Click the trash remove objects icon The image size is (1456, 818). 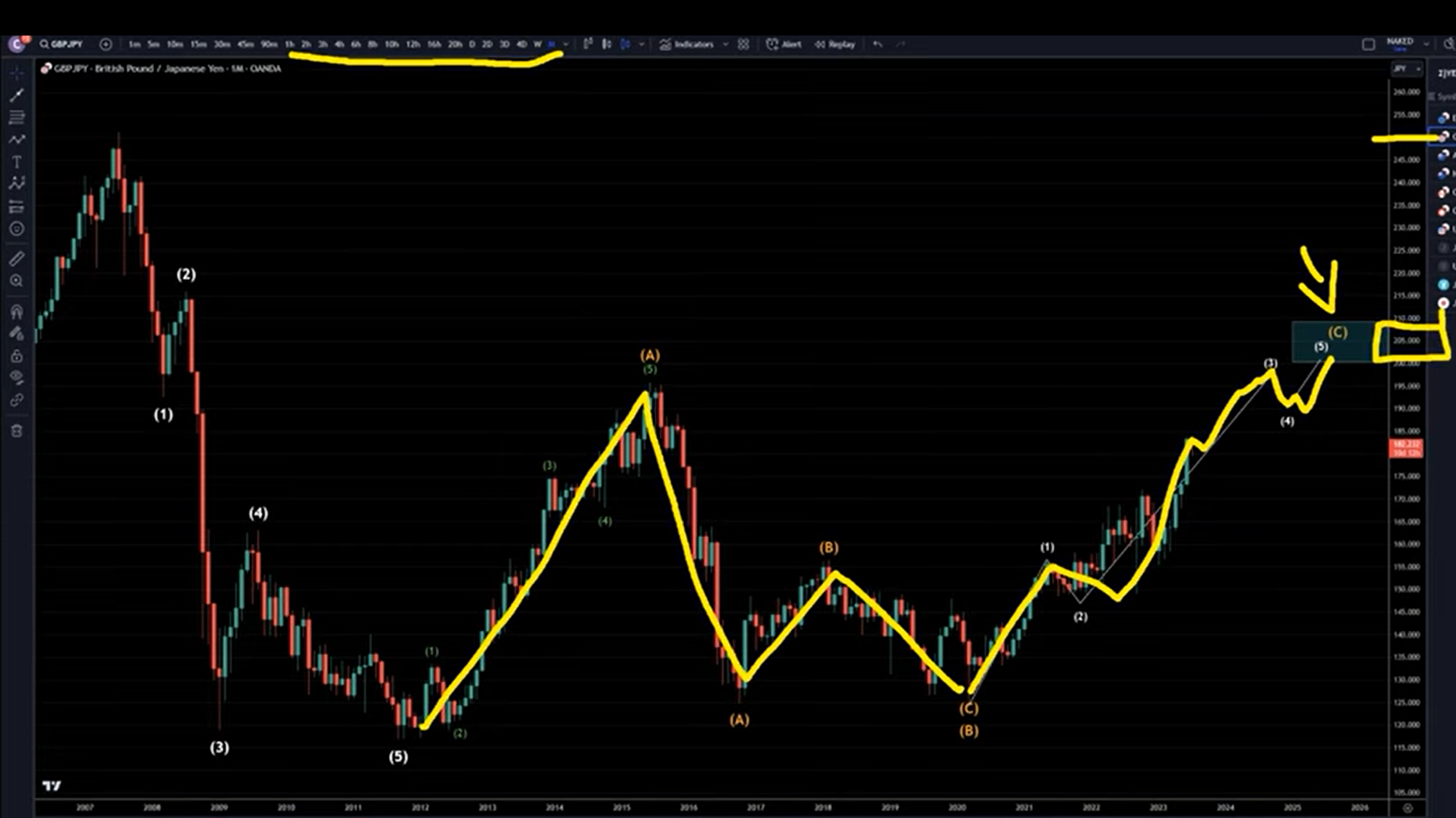(16, 431)
